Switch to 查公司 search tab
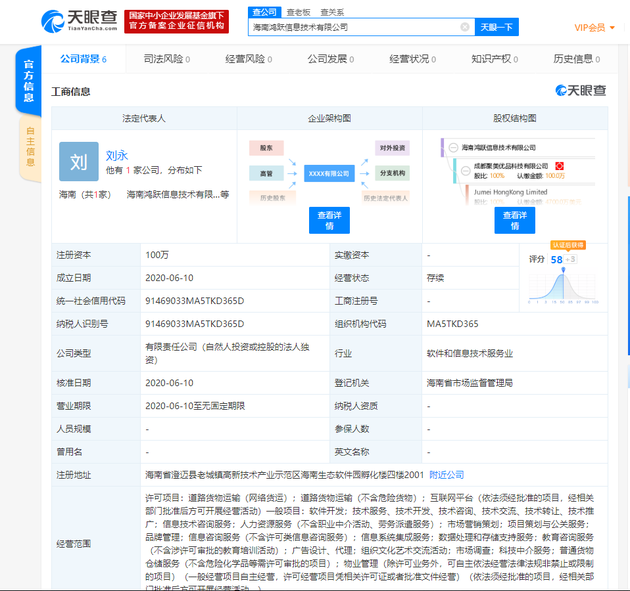This screenshot has width=630, height=591. tap(264, 12)
